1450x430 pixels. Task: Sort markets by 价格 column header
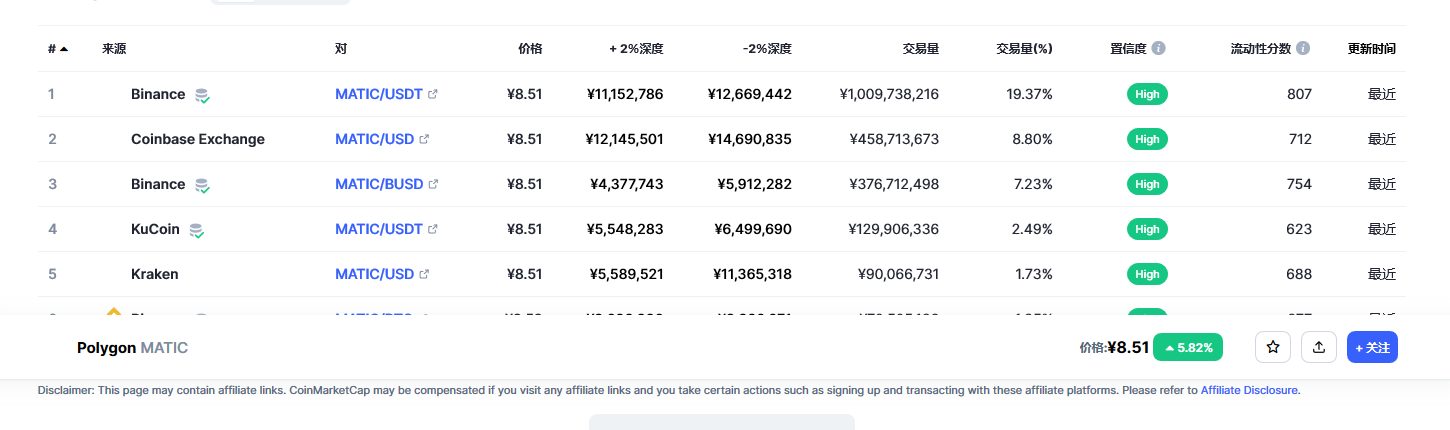tap(530, 48)
